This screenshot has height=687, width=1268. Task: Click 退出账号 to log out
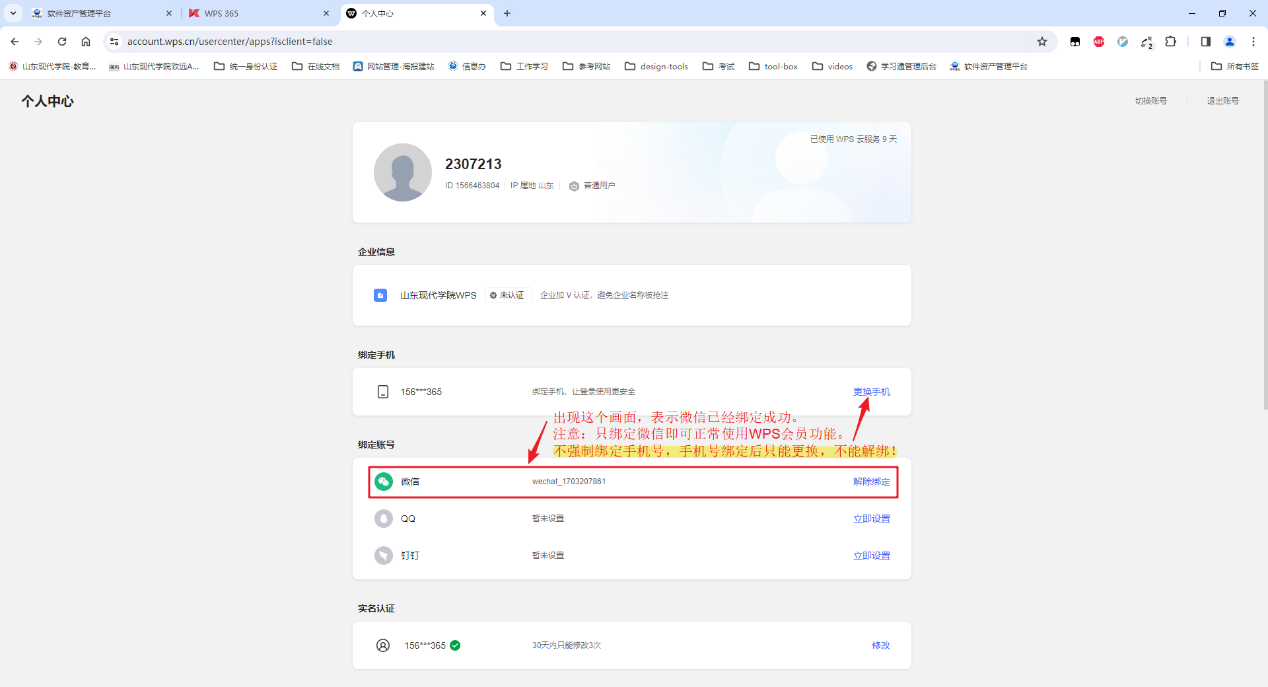[1222, 101]
